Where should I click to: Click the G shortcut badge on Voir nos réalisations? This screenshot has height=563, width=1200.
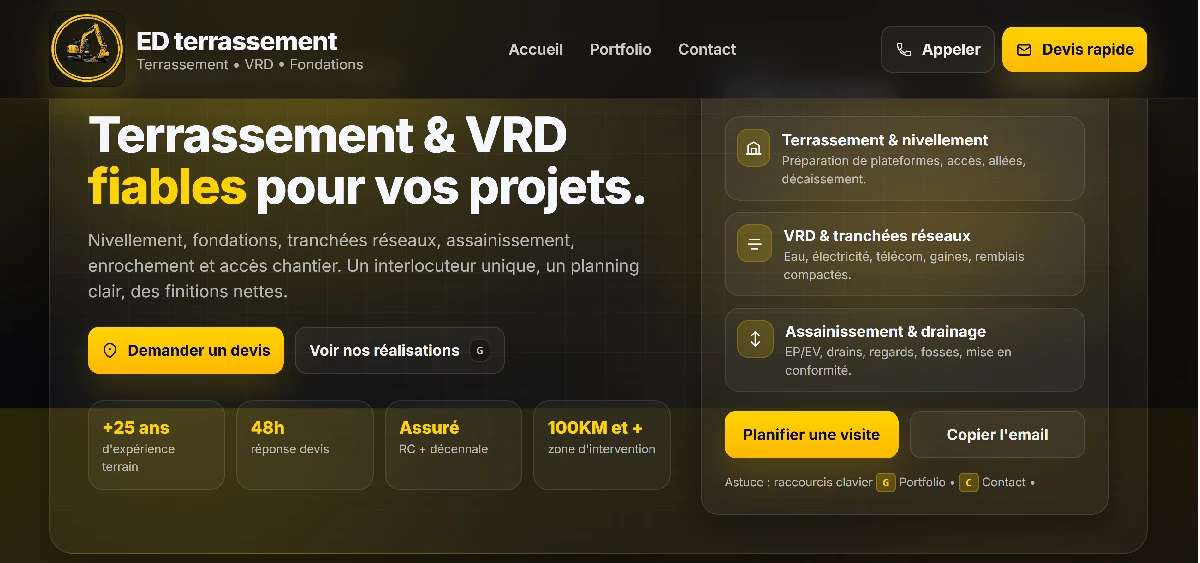point(480,351)
